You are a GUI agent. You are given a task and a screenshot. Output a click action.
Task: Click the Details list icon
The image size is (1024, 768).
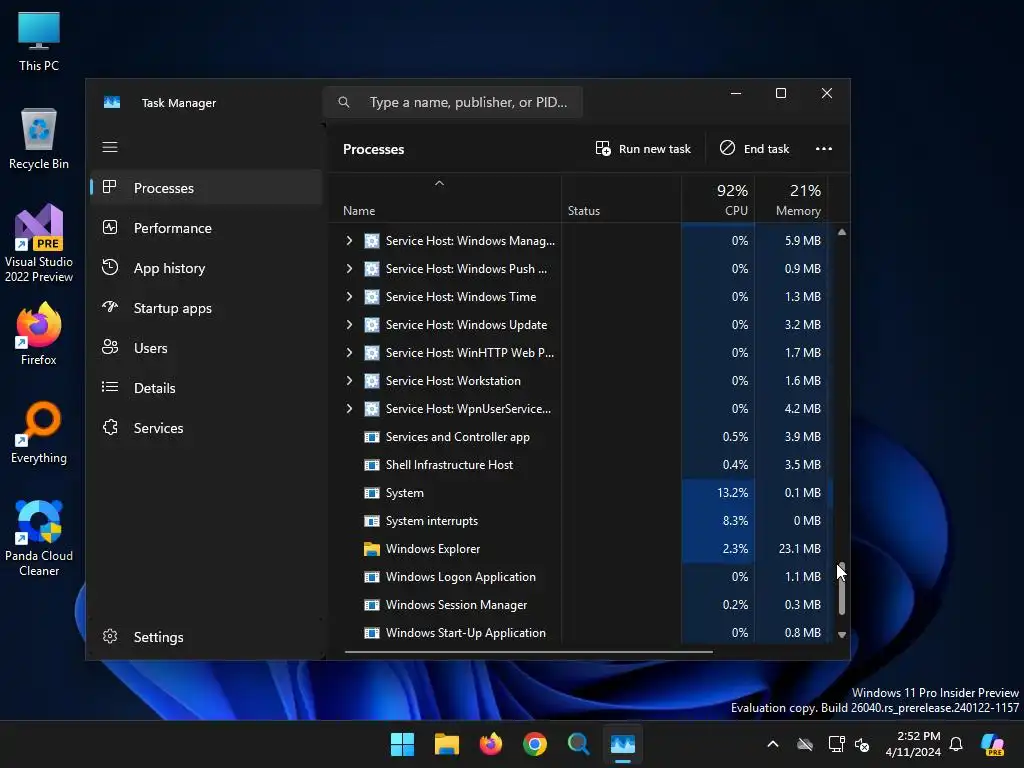point(110,387)
